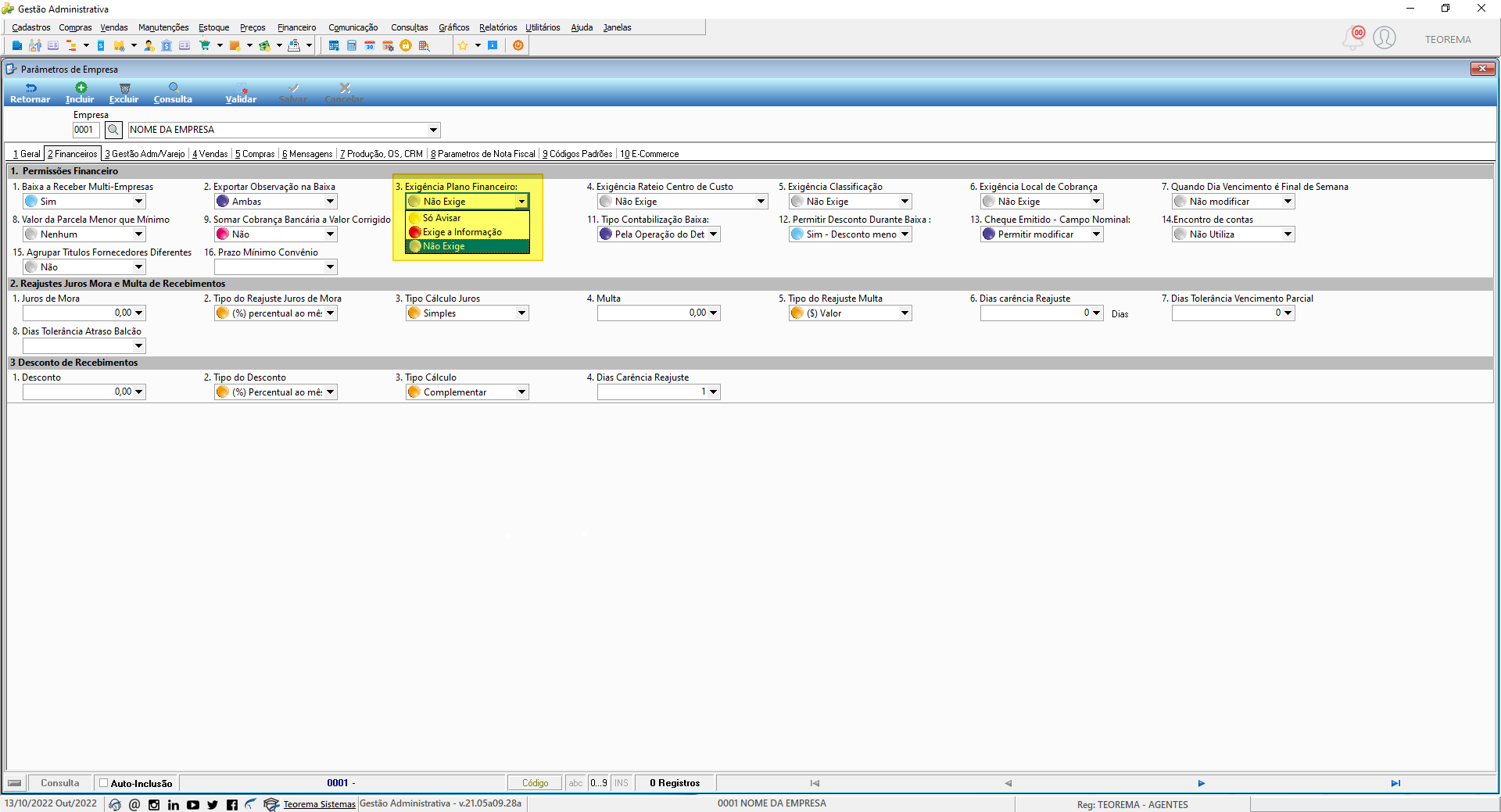Switch to the 1 Geral tab
The width and height of the screenshot is (1501, 812).
tap(27, 154)
